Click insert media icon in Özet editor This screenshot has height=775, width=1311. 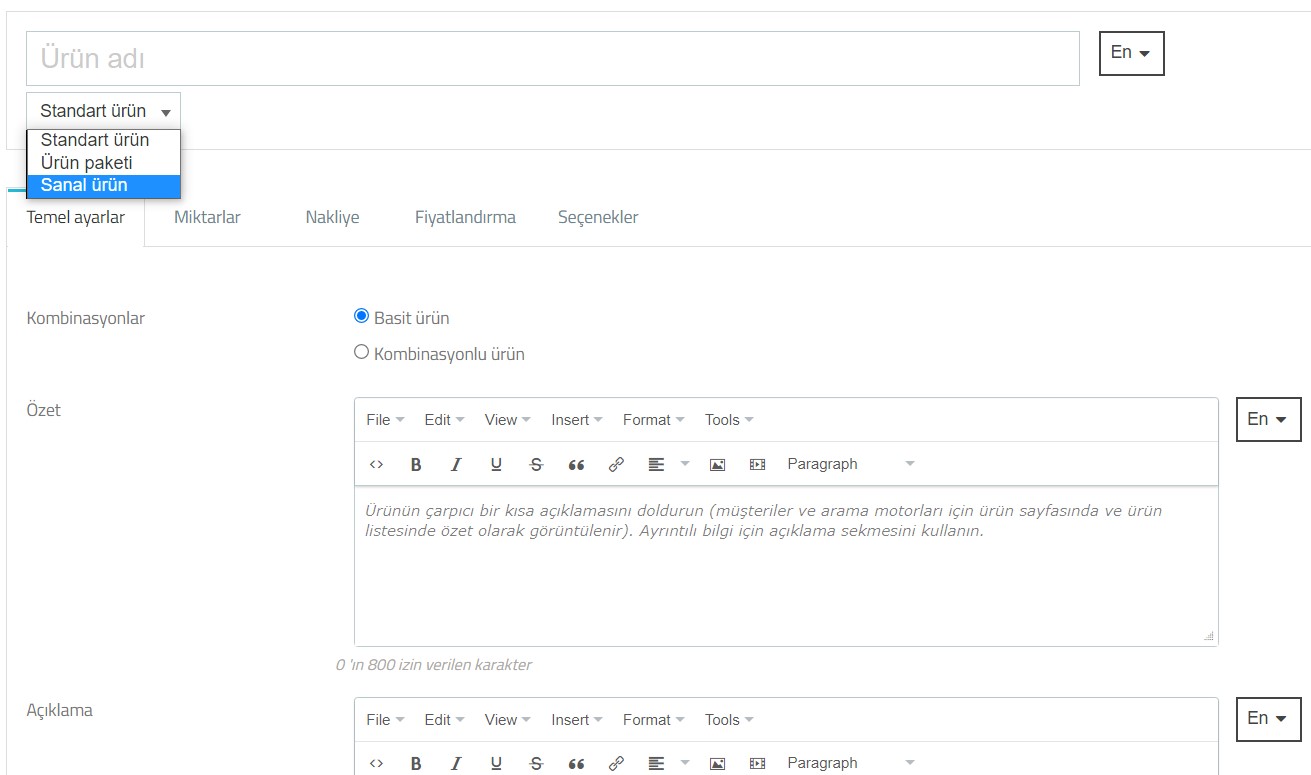tap(757, 464)
